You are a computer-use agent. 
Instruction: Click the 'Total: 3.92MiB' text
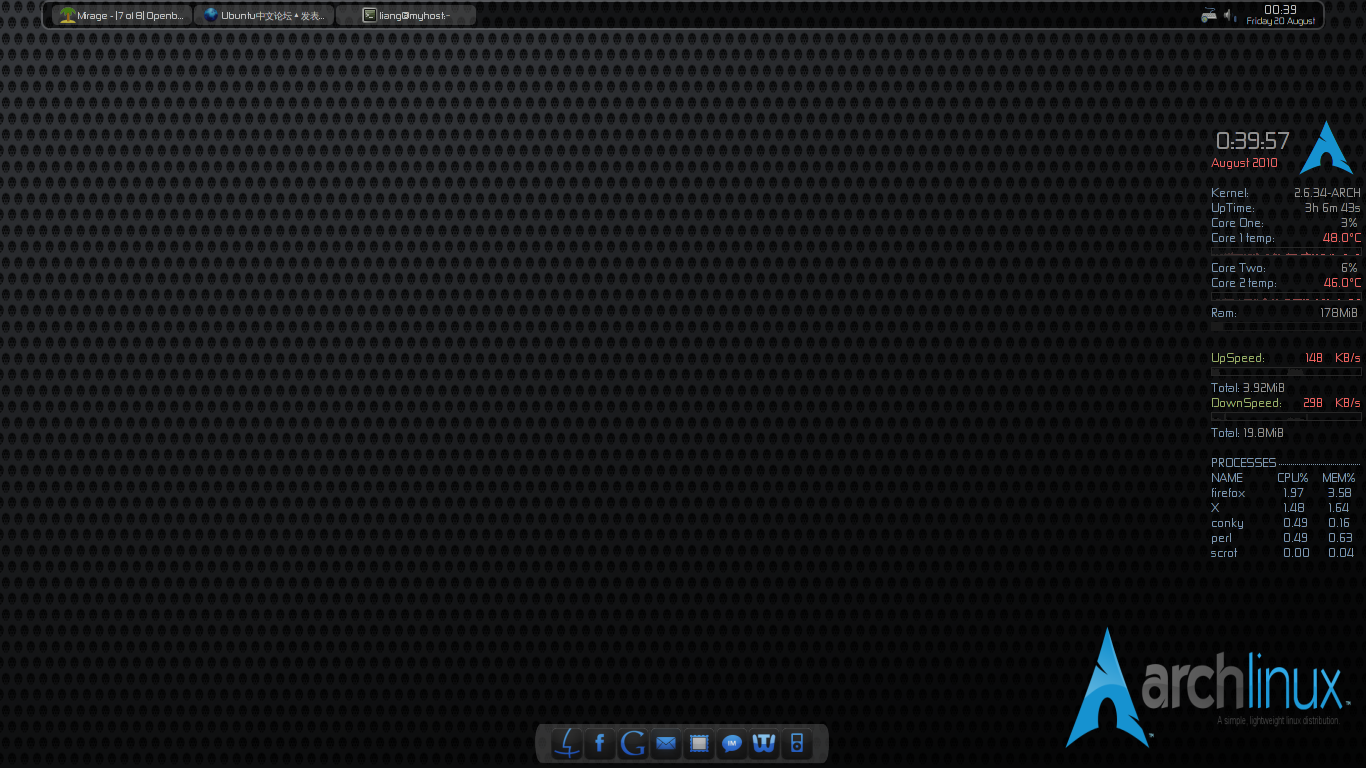click(1247, 388)
